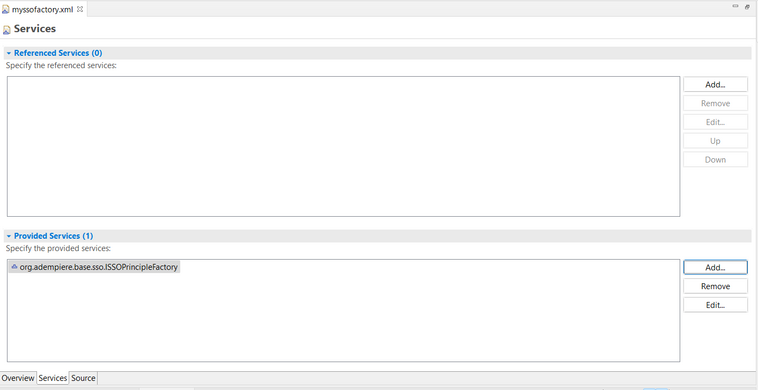This screenshot has height=390, width=758.
Task: Maximize the editor area using top-right icon
Action: pyautogui.click(x=747, y=6)
